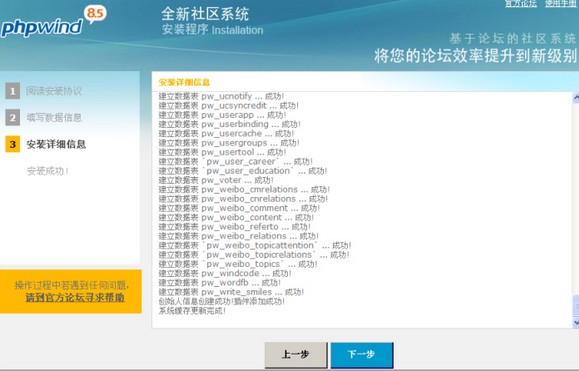Open the 使用手册 link in header
Viewport: 579px width, 371px height.
[x=561, y=3]
